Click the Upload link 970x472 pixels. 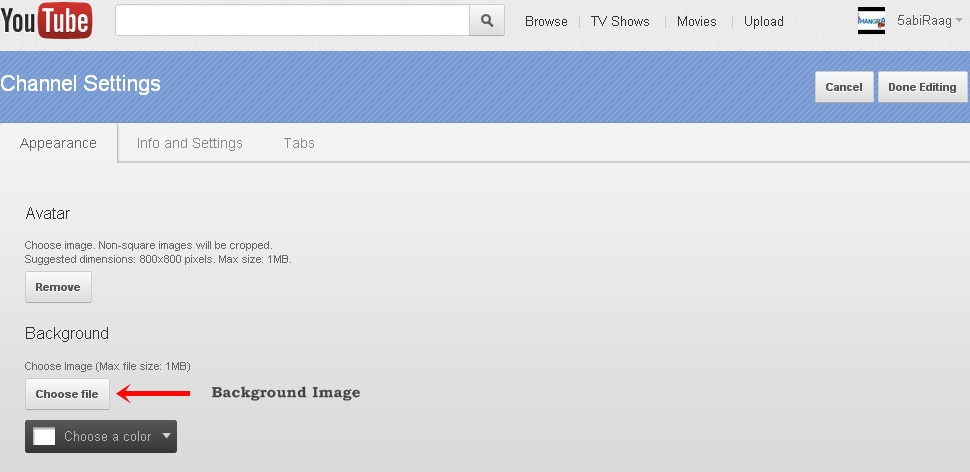764,21
